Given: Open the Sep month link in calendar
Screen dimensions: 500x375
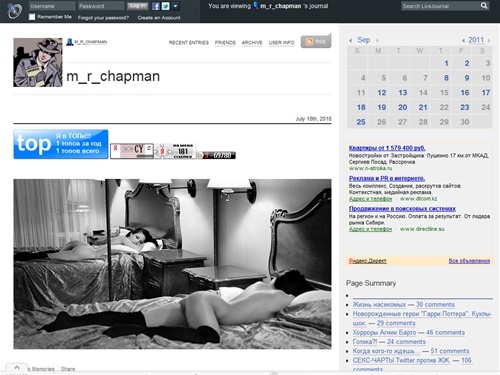Looking at the screenshot, I should (364, 40).
